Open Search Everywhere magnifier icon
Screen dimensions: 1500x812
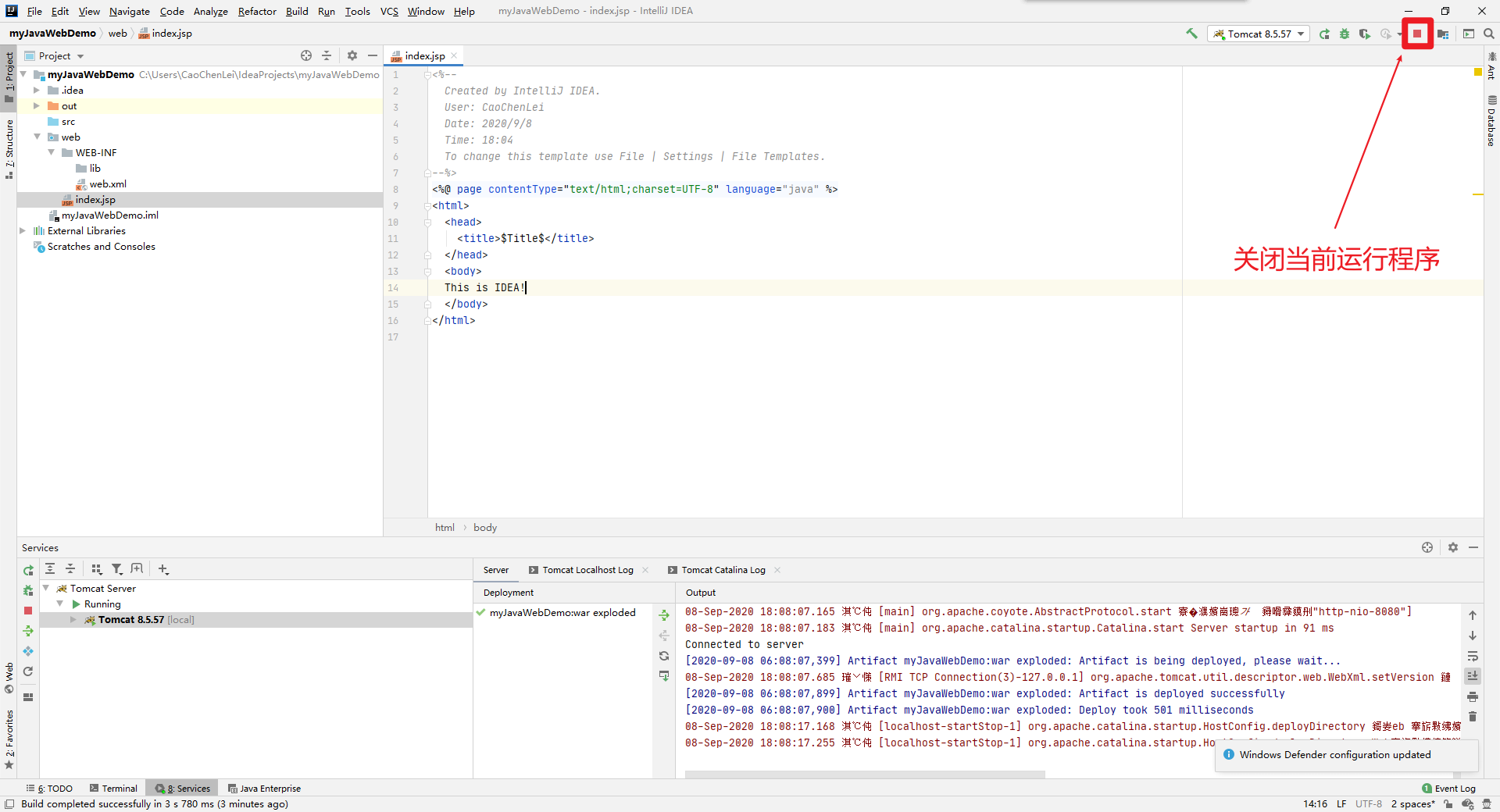(1489, 34)
